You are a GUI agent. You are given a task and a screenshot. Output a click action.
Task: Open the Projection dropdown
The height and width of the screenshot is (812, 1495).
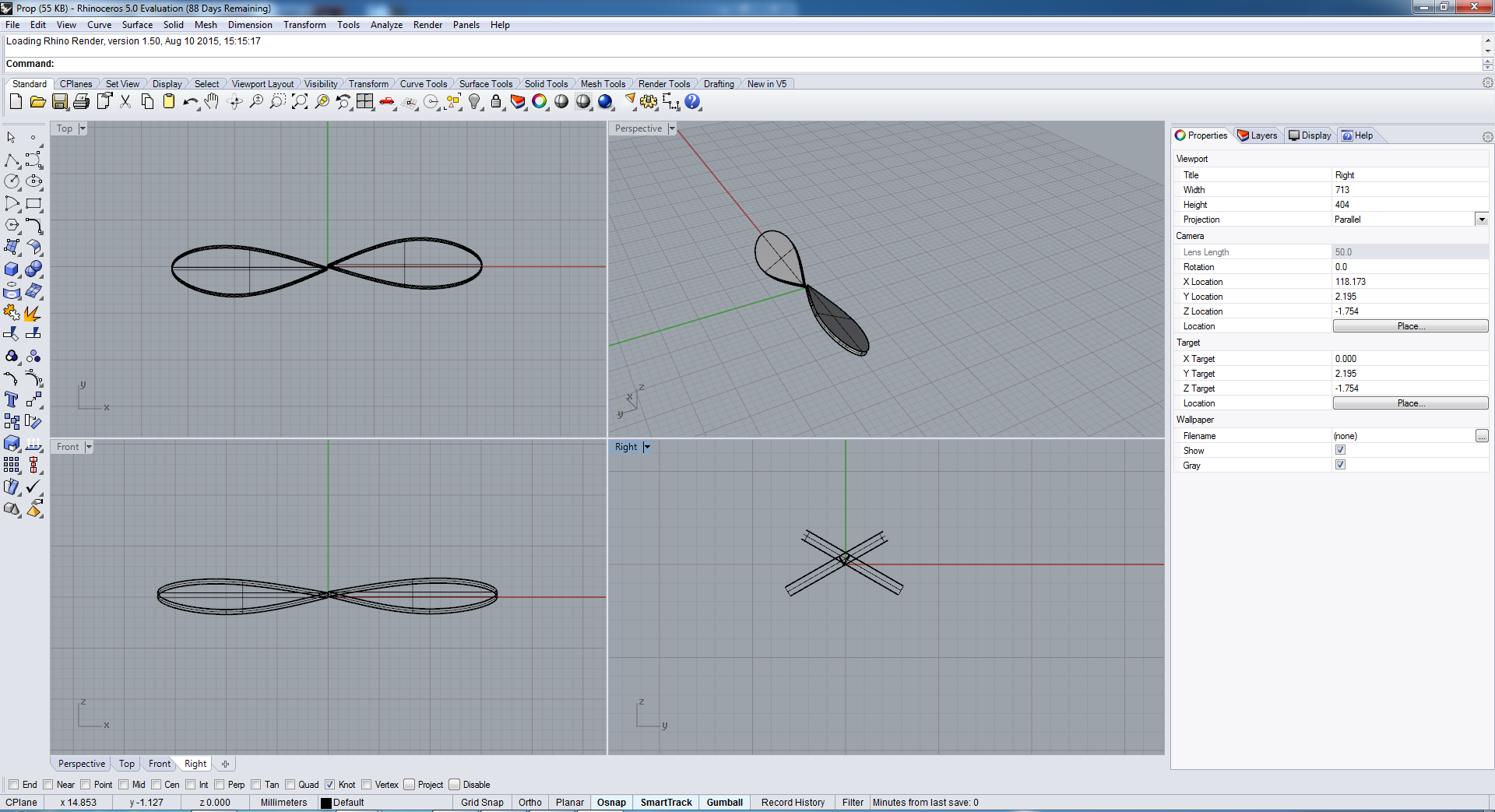1482,220
